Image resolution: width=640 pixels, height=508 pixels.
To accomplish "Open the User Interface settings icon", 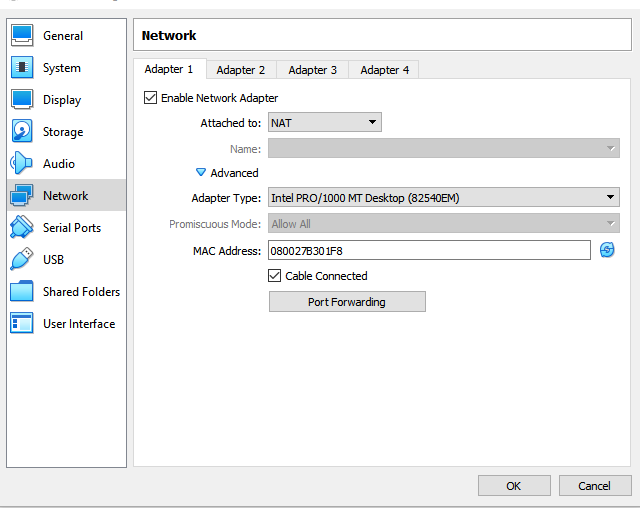I will (22, 324).
